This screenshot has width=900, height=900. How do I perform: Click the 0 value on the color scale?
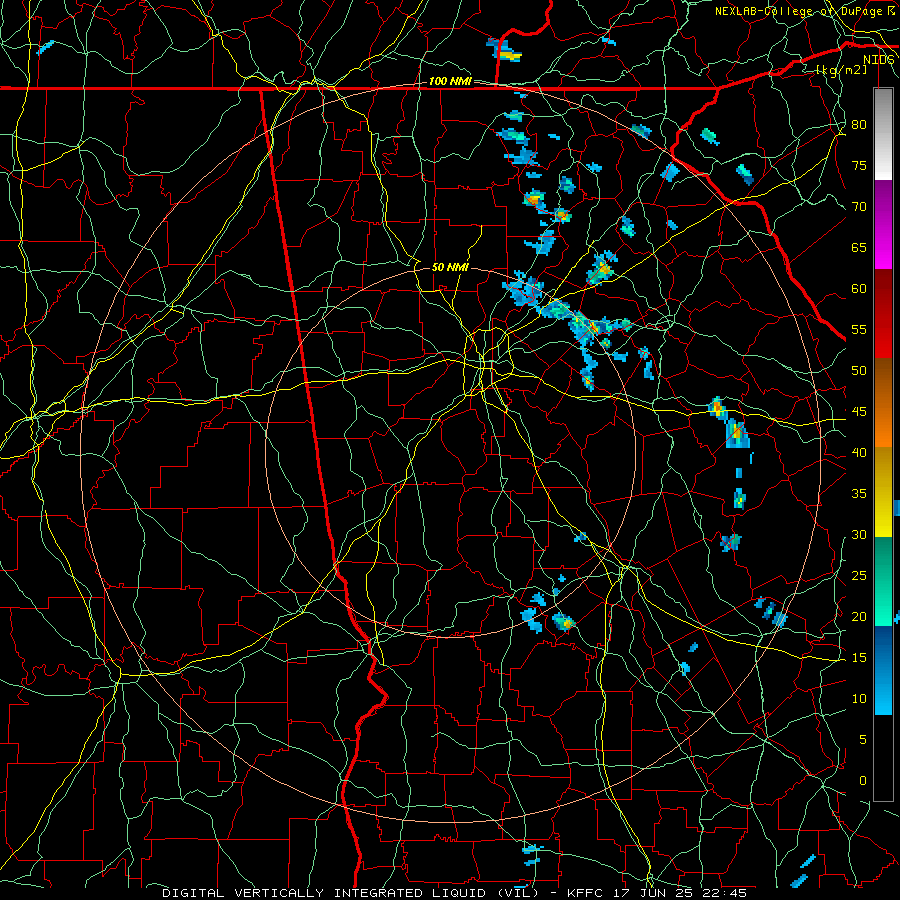tap(863, 781)
